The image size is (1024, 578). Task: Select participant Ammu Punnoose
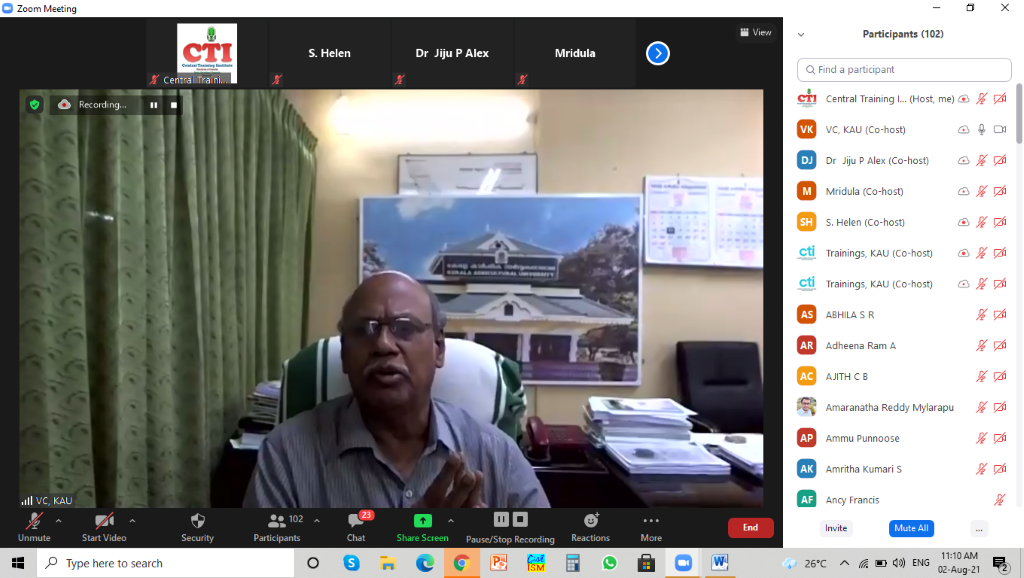point(904,438)
